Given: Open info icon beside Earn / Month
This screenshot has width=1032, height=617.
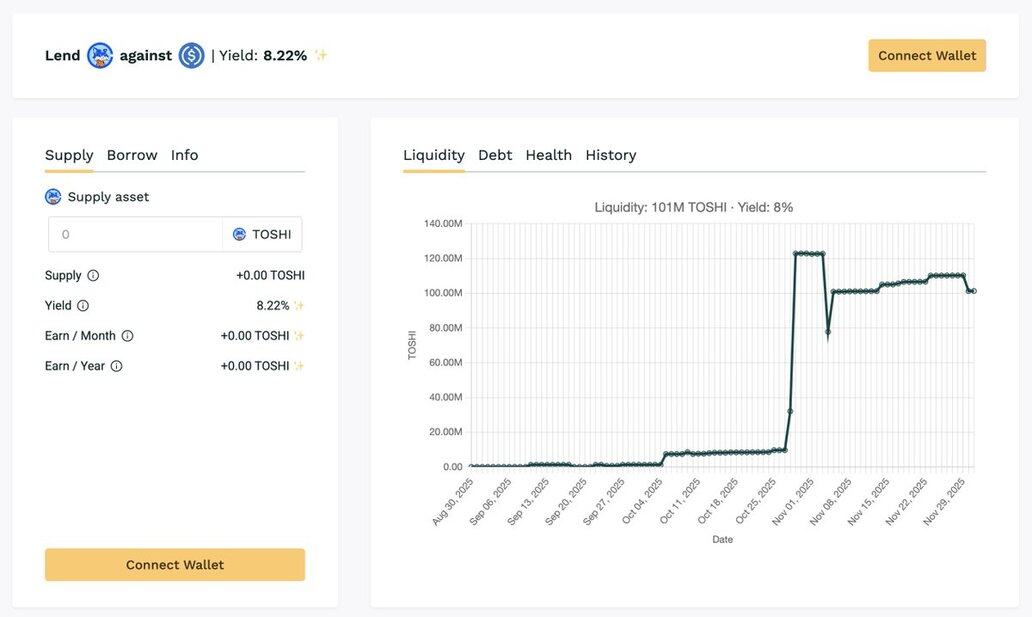Looking at the screenshot, I should (127, 336).
